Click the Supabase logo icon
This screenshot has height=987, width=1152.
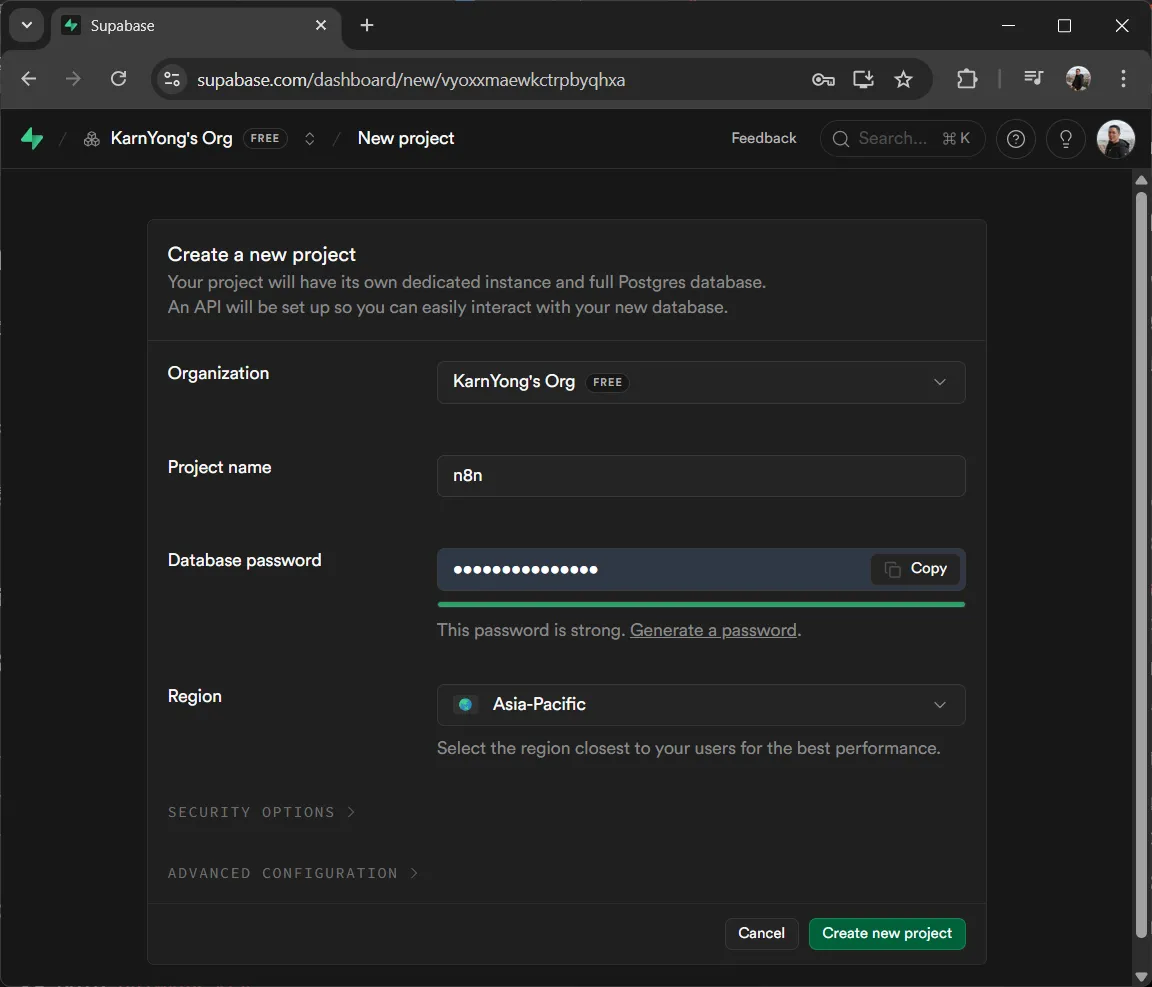[32, 139]
